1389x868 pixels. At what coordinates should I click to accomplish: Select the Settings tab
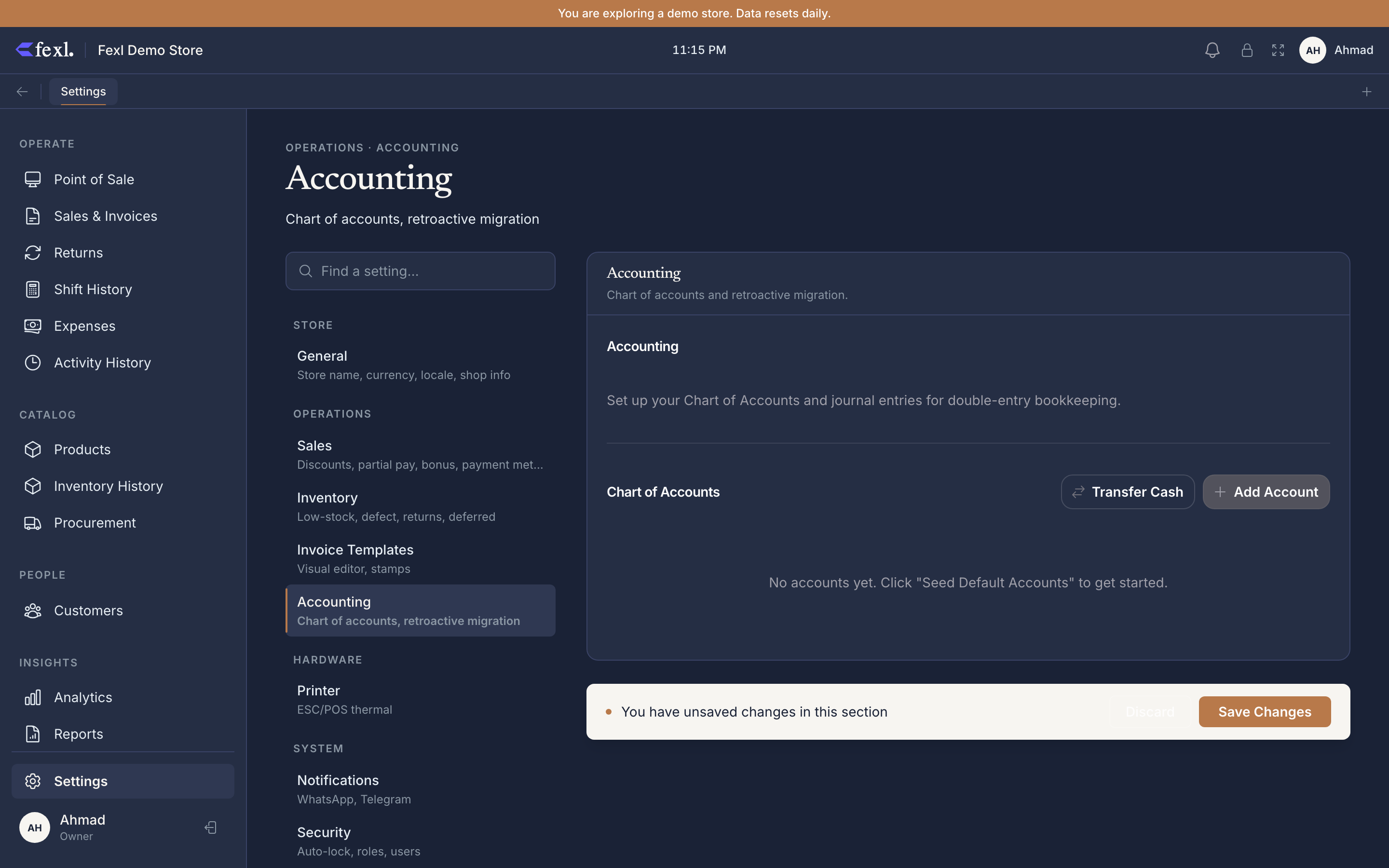83,91
